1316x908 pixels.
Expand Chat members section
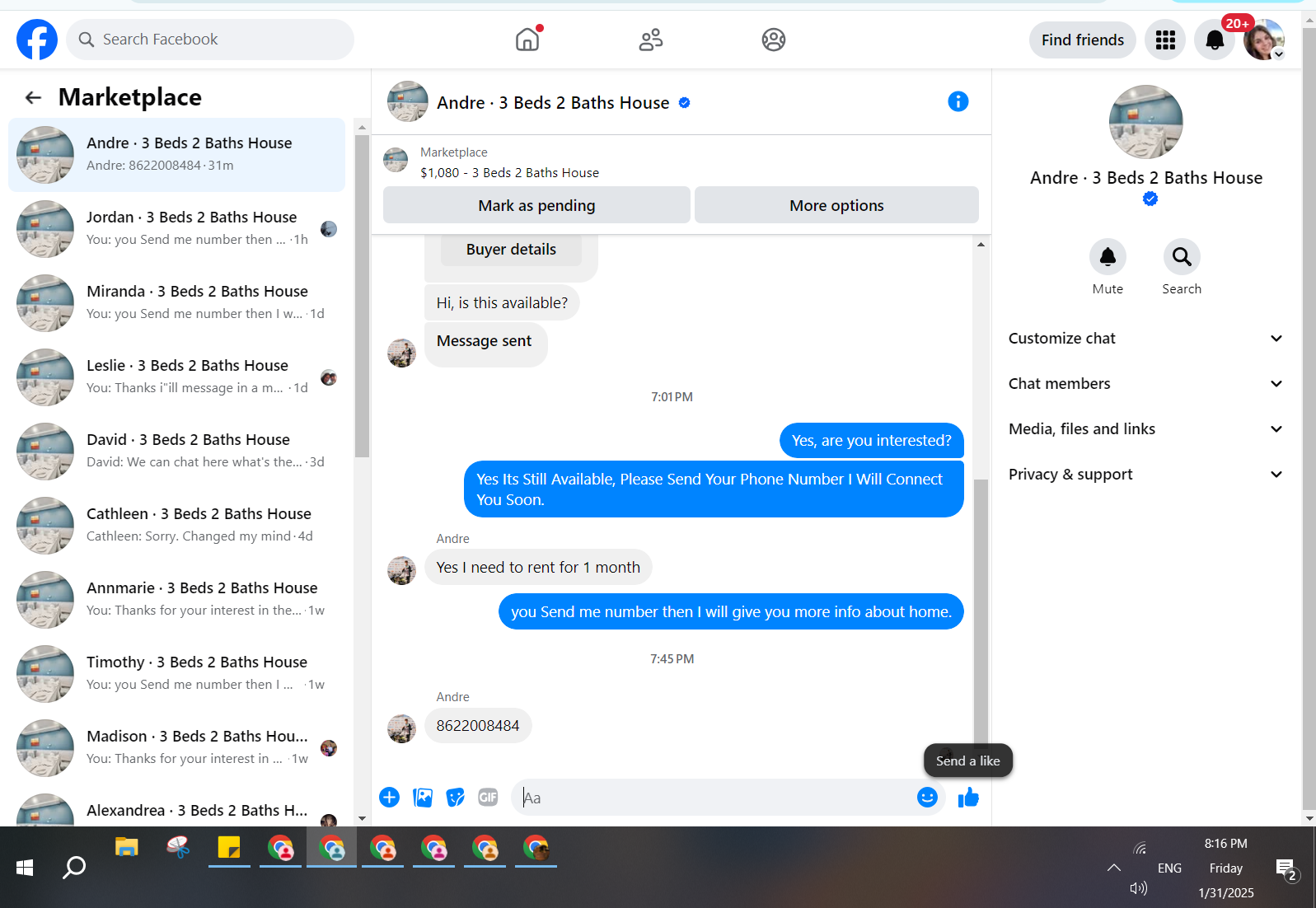(x=1145, y=384)
